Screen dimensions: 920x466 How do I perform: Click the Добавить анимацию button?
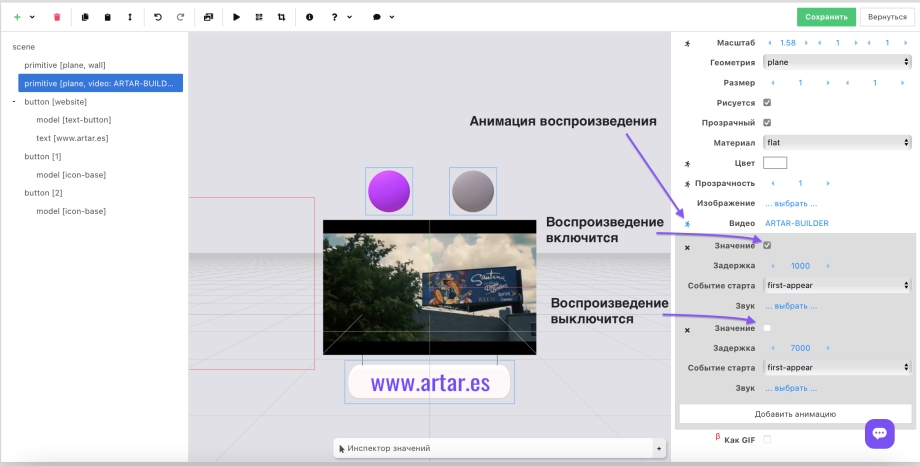[x=795, y=413]
